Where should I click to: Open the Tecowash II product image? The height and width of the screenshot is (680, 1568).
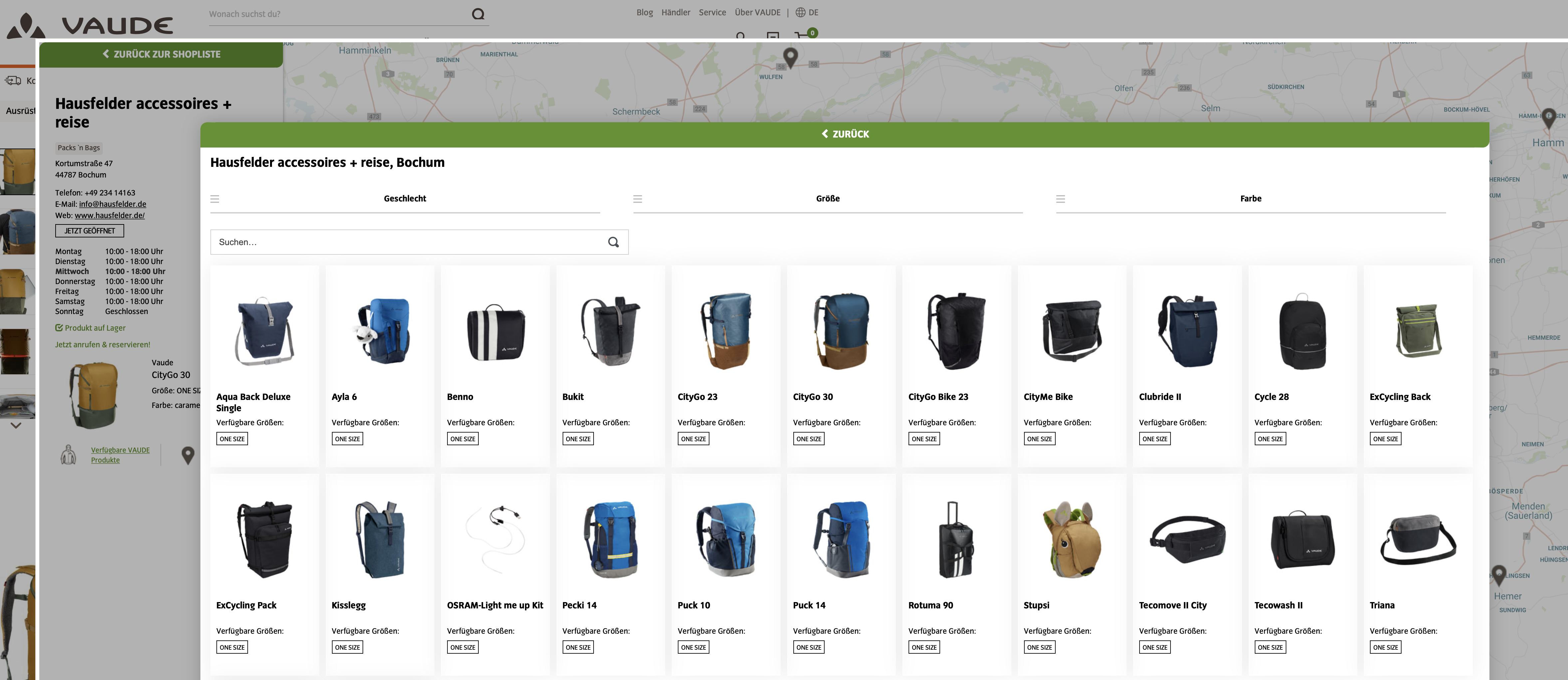pos(1302,539)
